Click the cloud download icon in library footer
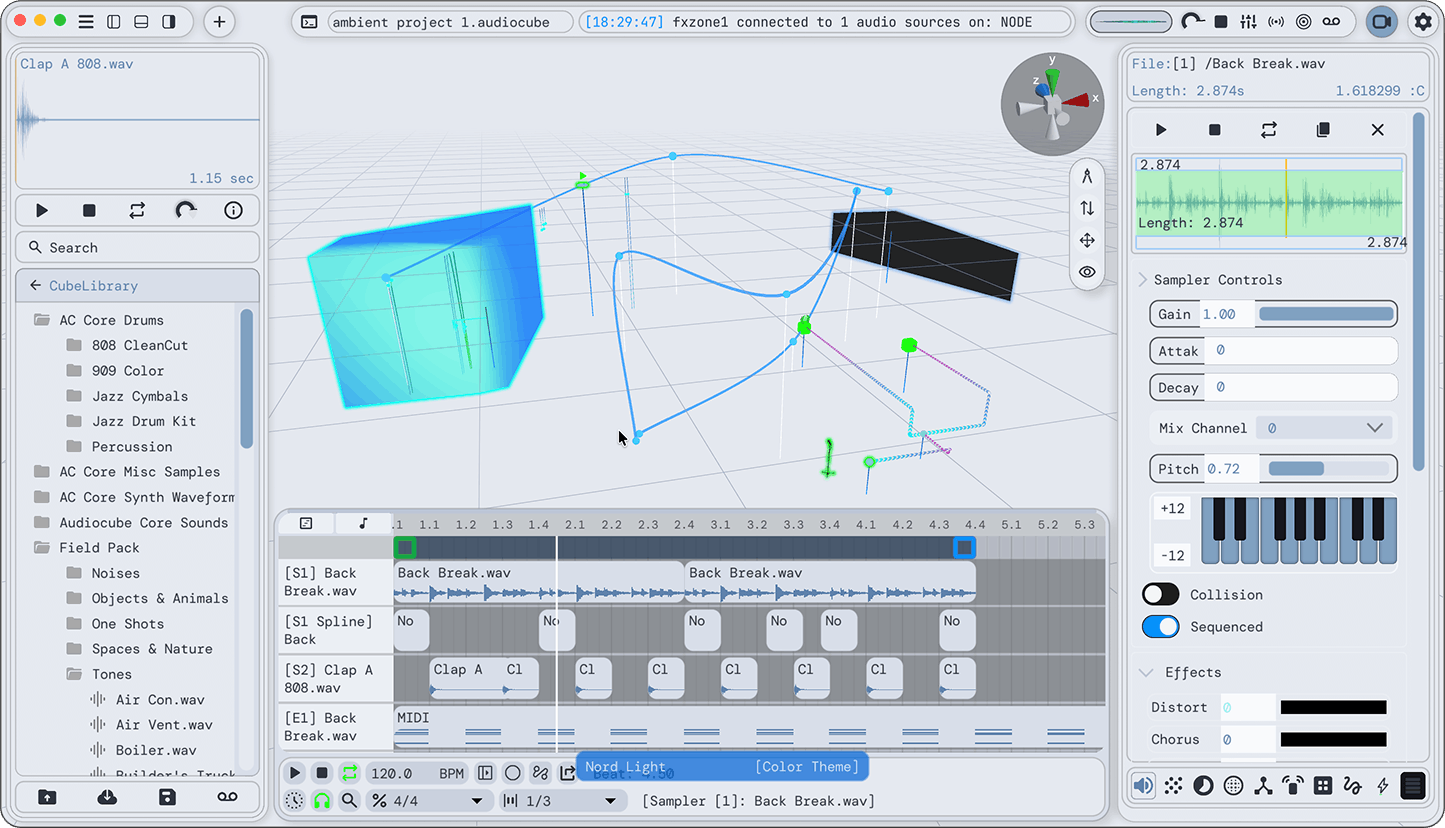 pos(107,797)
